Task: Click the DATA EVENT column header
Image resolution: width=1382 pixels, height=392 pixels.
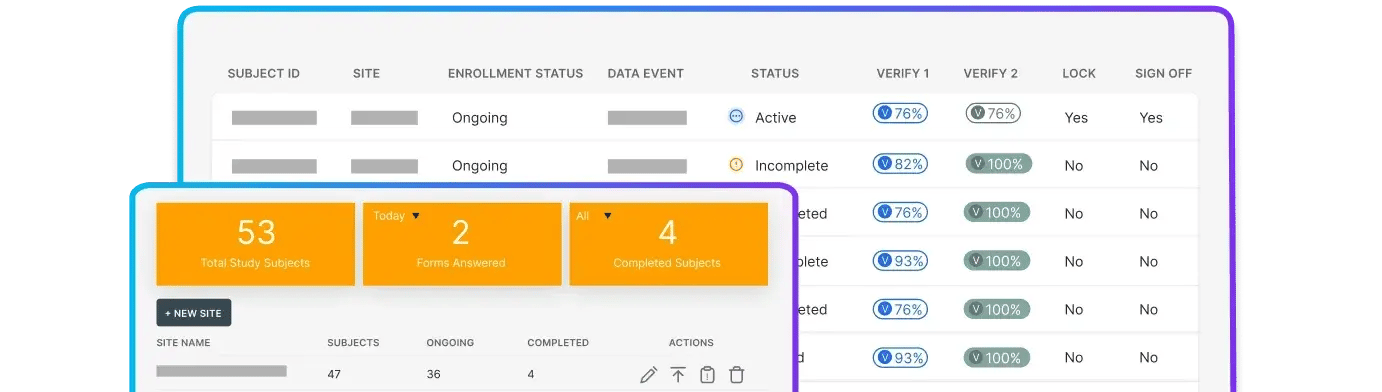Action: point(646,73)
